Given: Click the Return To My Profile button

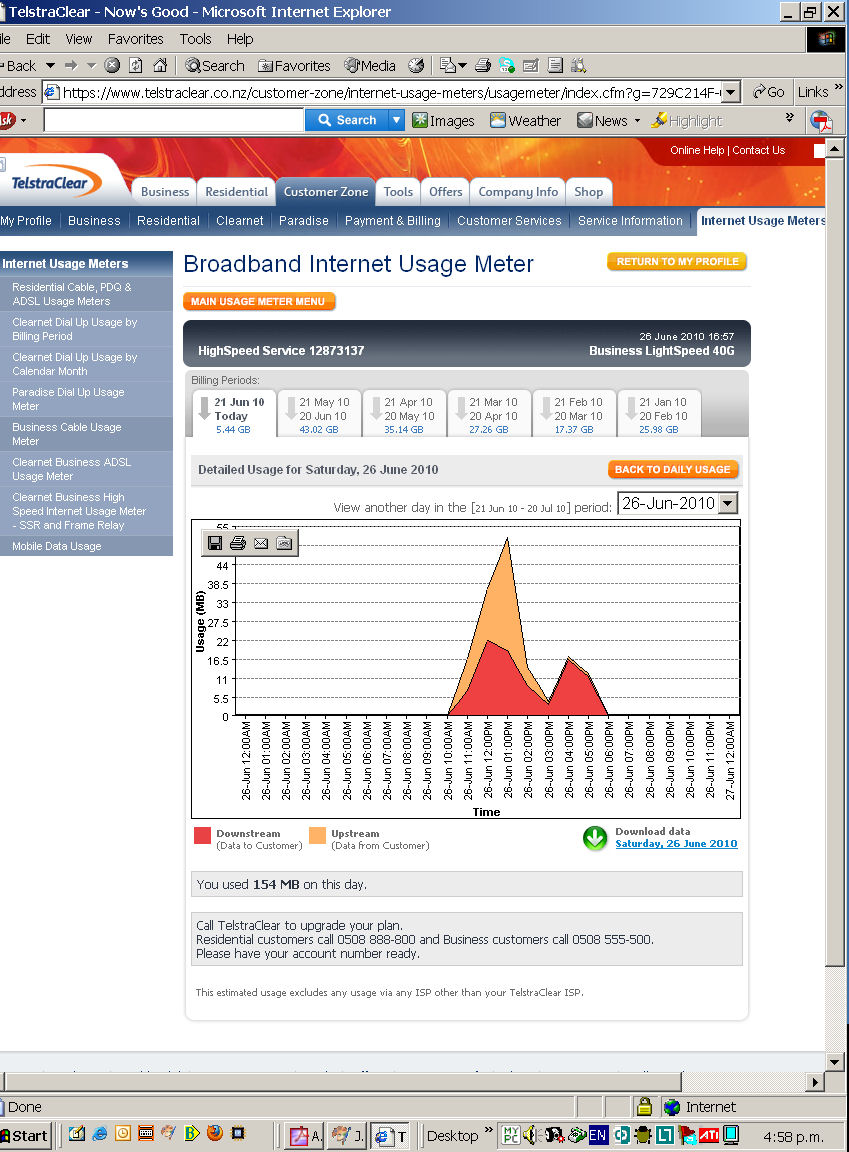Looking at the screenshot, I should coord(677,262).
